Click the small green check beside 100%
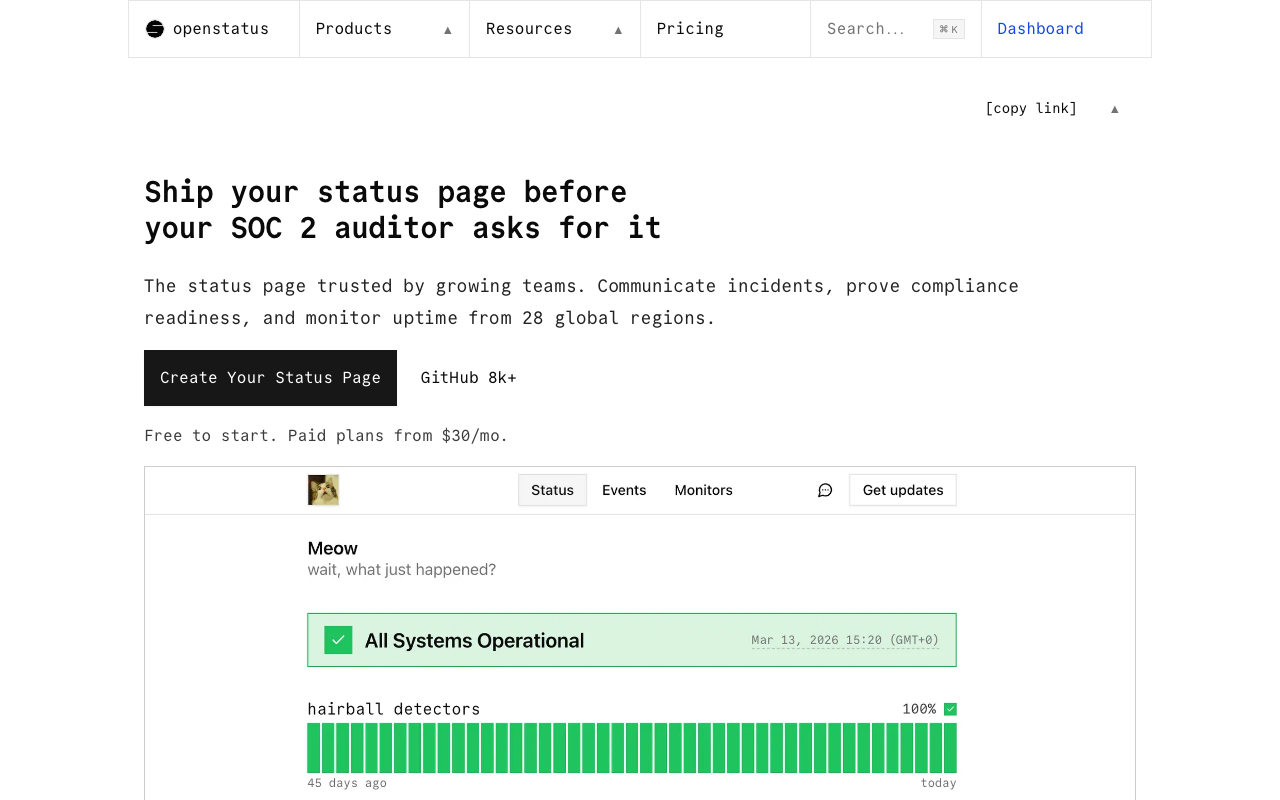The width and height of the screenshot is (1280, 800). coord(950,709)
